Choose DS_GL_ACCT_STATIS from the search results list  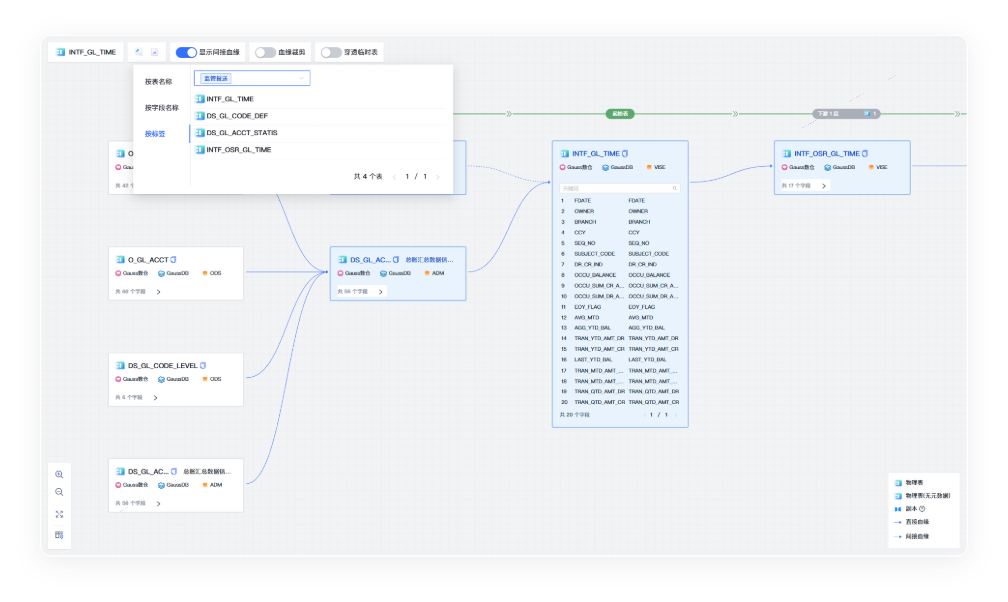(320, 132)
